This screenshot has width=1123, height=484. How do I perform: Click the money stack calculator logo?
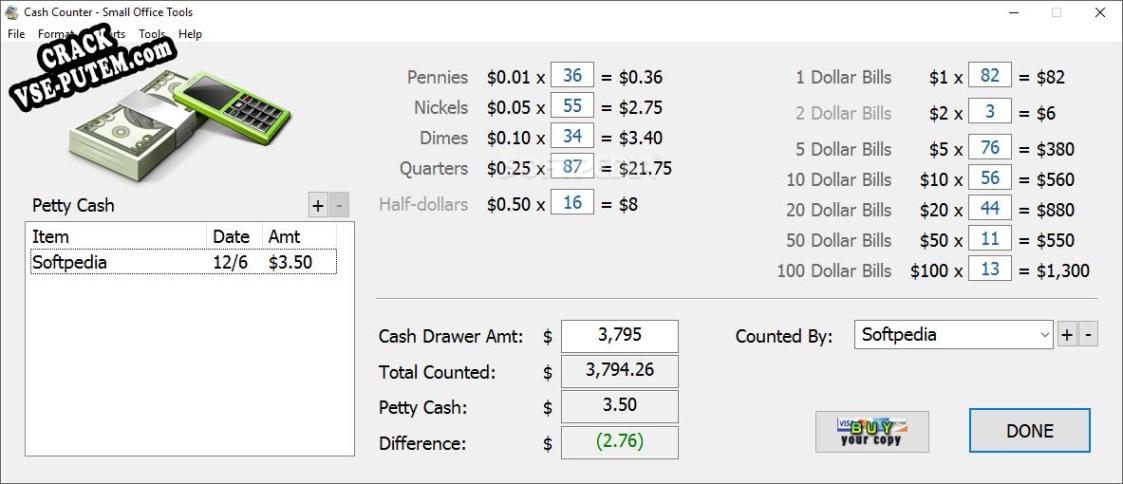tap(179, 124)
